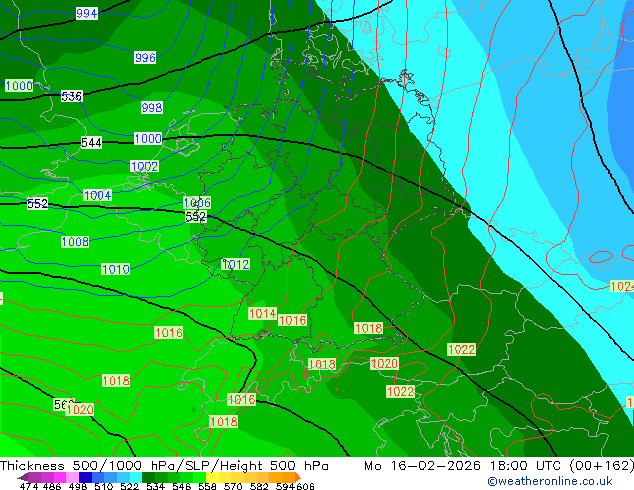The width and height of the screenshot is (634, 490).
Task: Click the 606 legend value
Action: pos(304,486)
